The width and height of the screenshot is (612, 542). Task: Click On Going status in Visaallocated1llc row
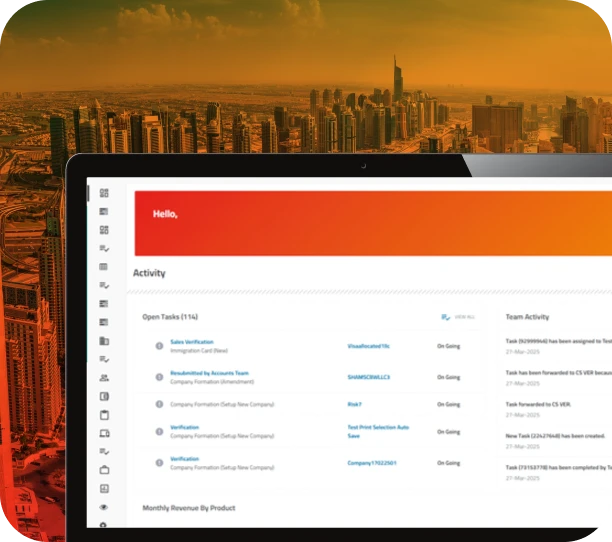(448, 346)
